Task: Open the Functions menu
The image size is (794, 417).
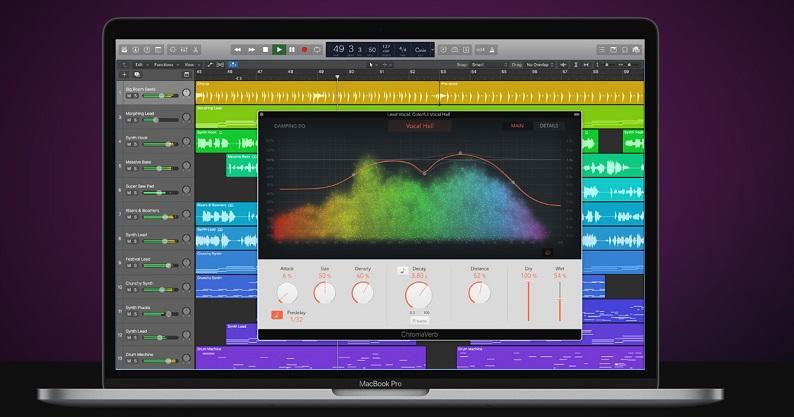Action: [164, 65]
